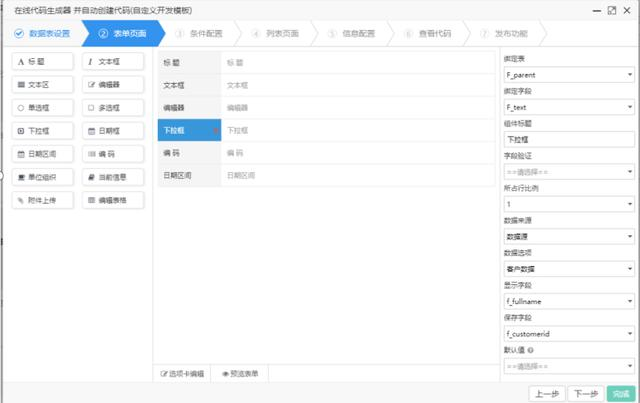Go to the 发布功能 step

(504, 33)
